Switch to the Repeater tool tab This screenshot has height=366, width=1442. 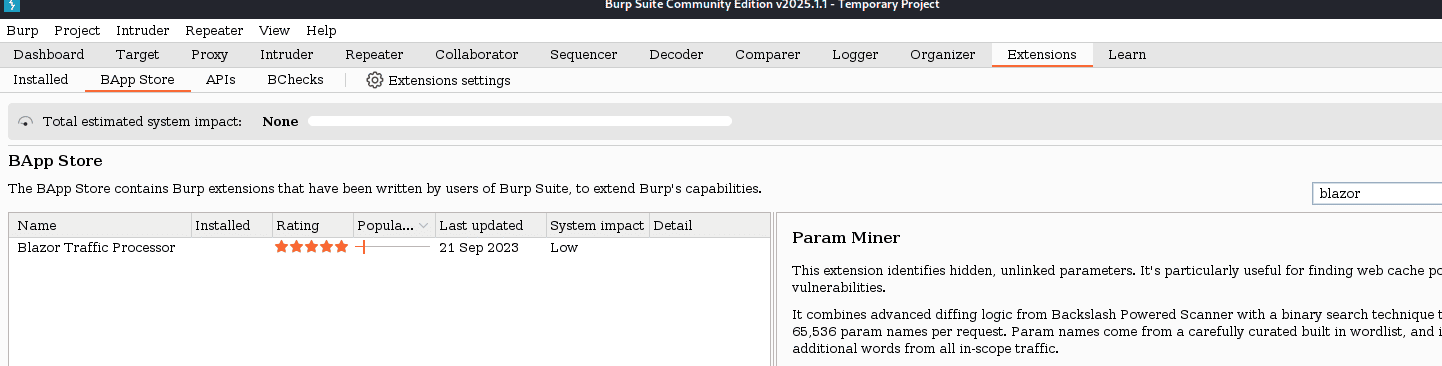point(374,55)
